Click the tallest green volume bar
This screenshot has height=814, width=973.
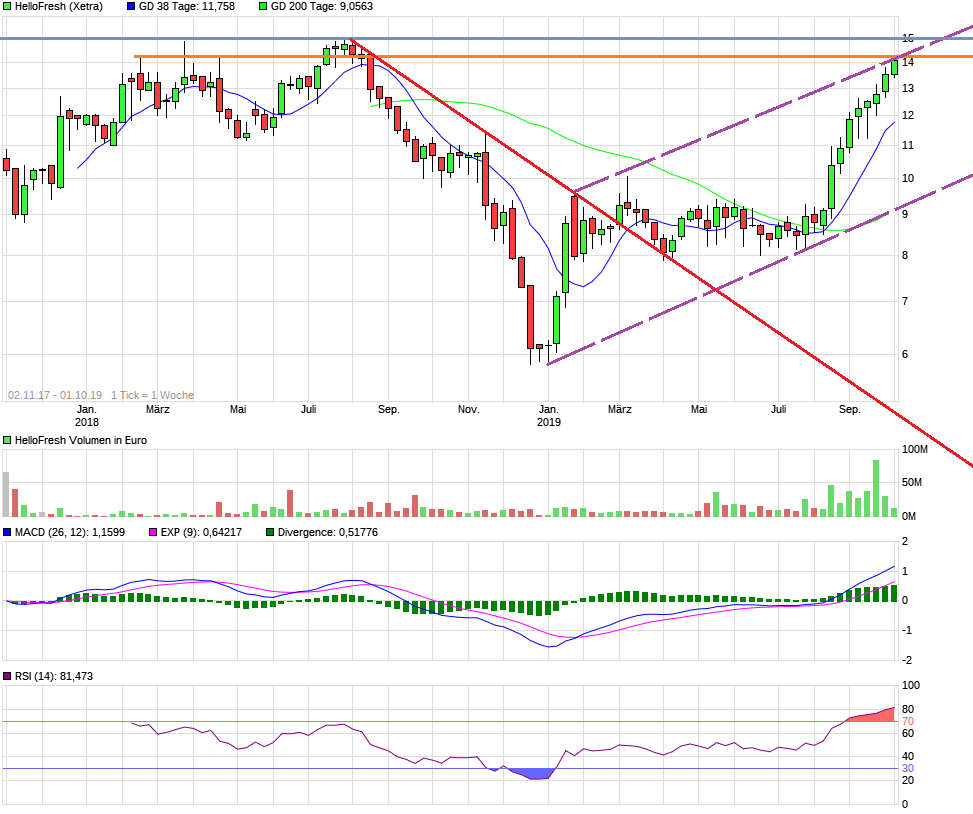click(876, 488)
